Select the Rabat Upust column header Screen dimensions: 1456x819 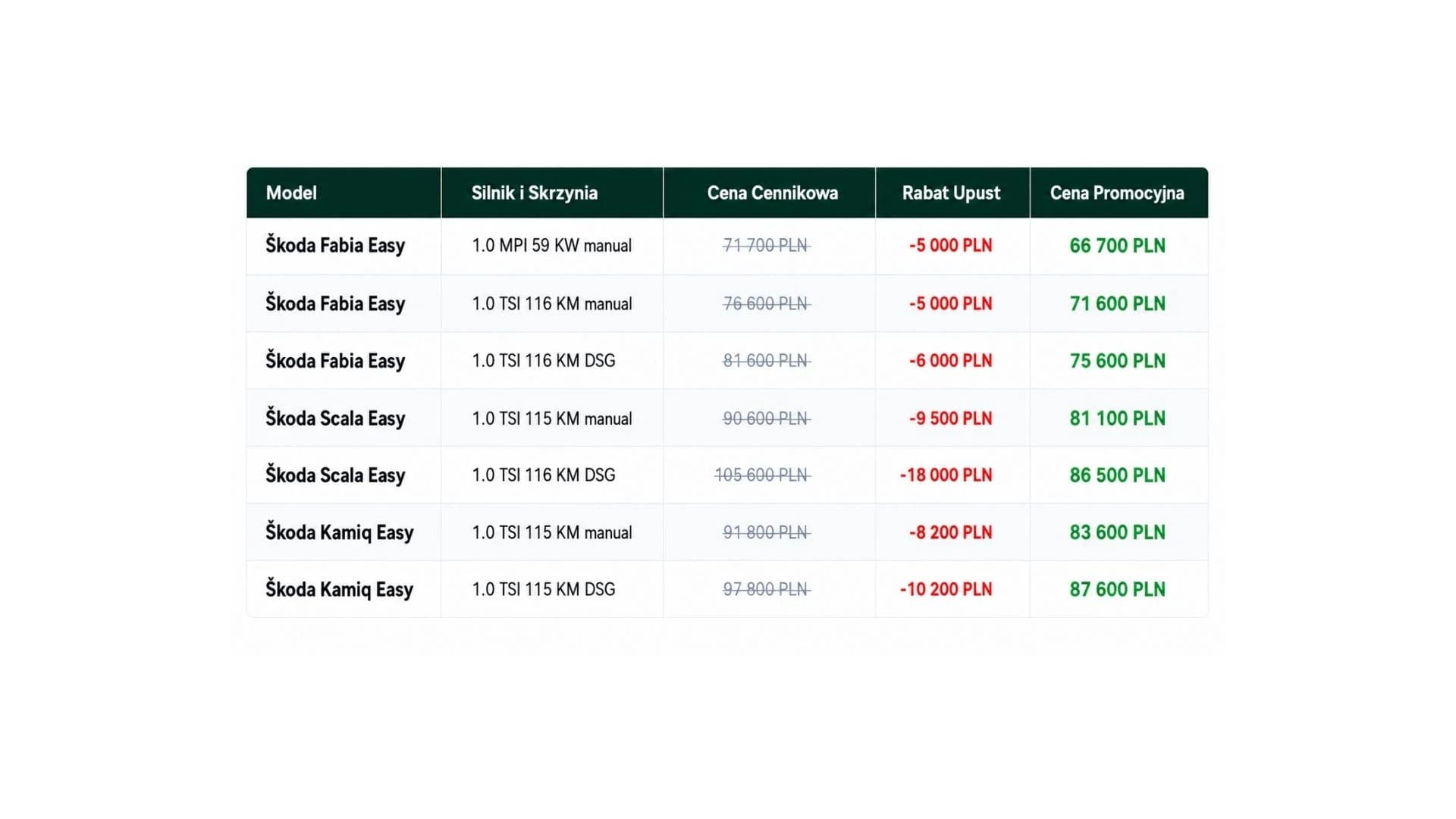coord(951,193)
